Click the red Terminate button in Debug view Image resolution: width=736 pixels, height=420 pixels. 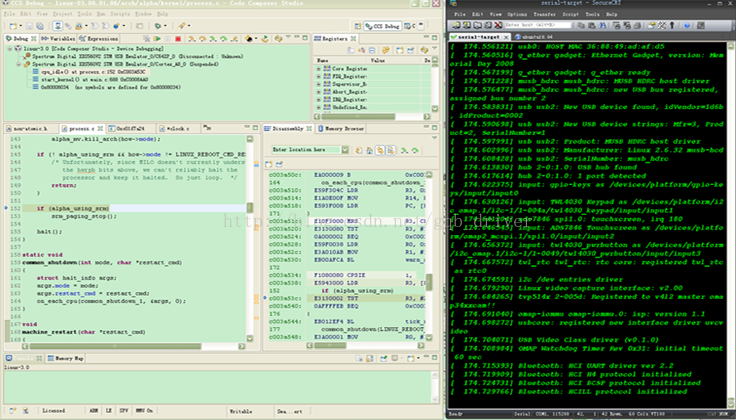[178, 38]
